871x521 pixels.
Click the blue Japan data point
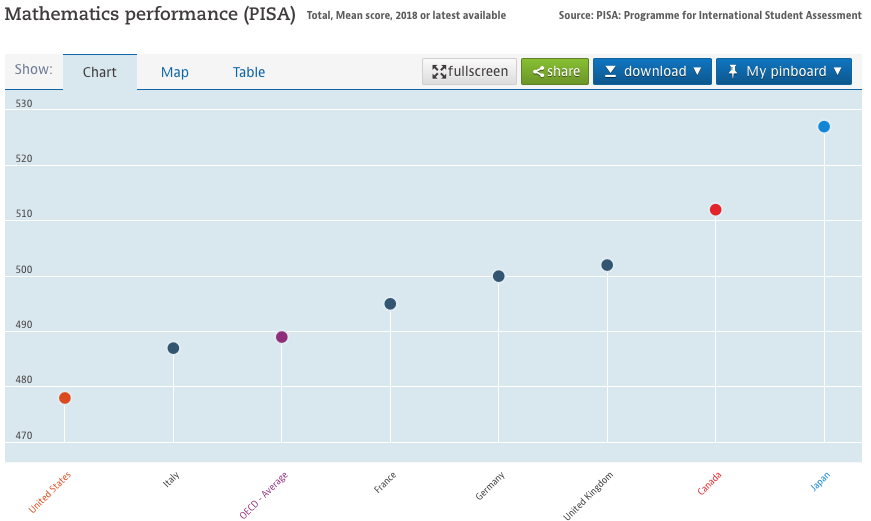824,127
